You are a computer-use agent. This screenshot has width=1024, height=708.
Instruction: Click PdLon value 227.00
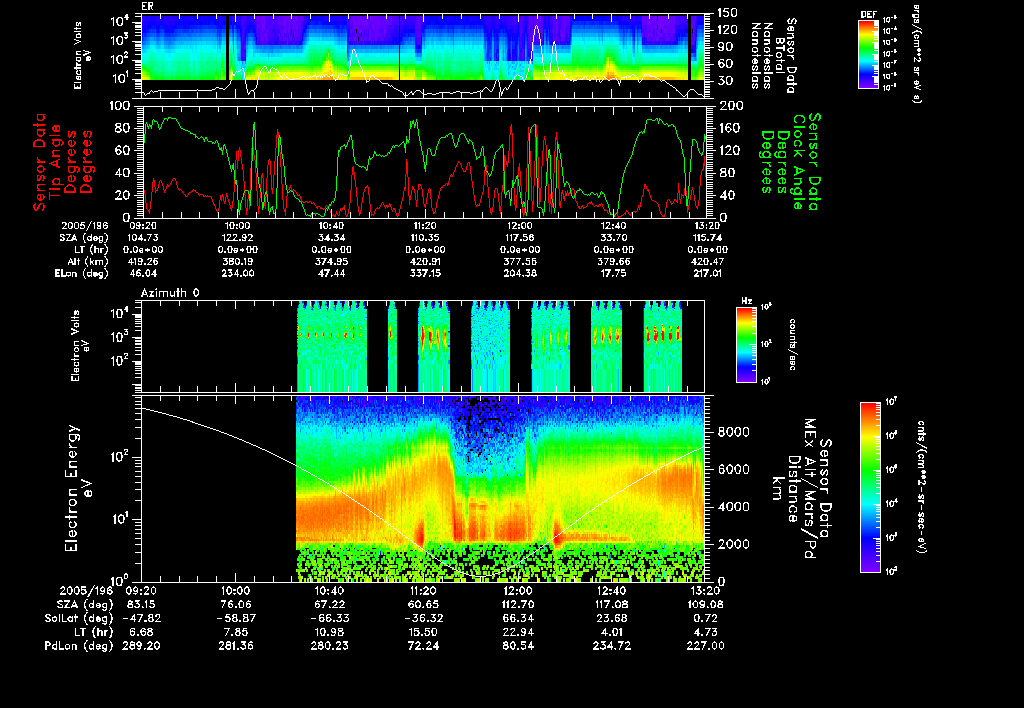(x=706, y=646)
